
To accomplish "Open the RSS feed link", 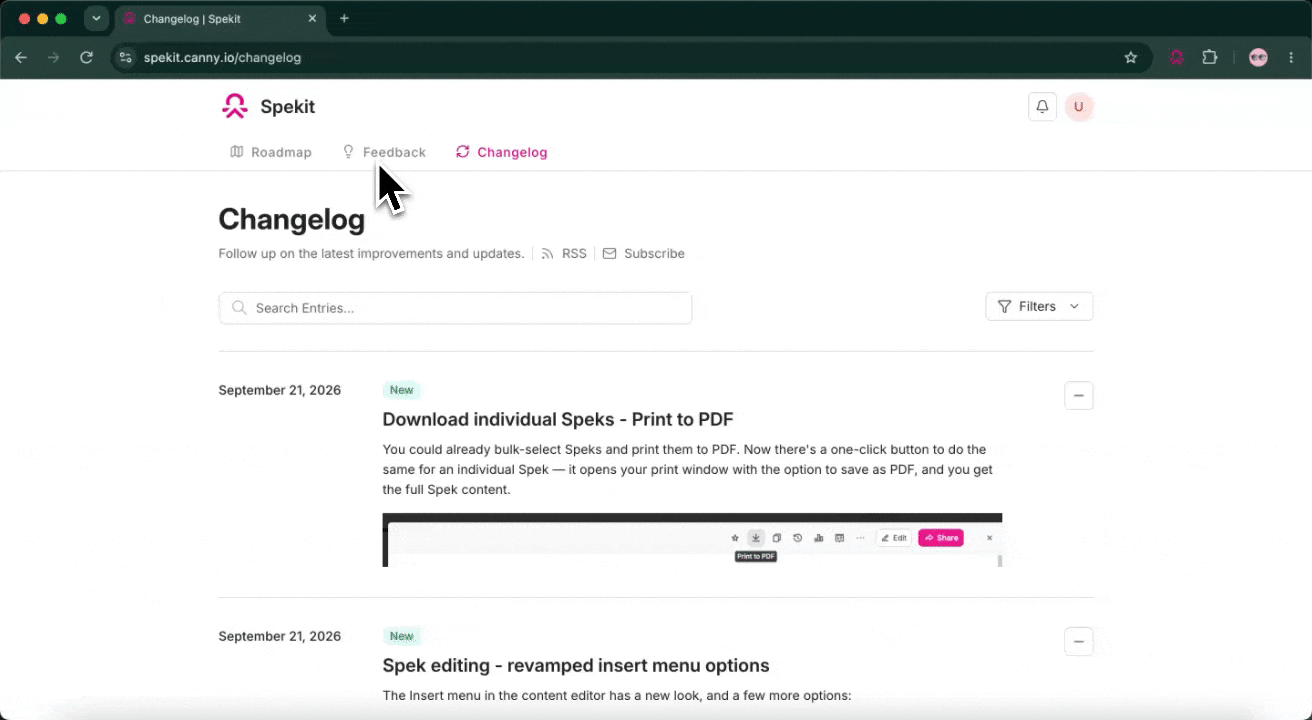I will coord(564,254).
